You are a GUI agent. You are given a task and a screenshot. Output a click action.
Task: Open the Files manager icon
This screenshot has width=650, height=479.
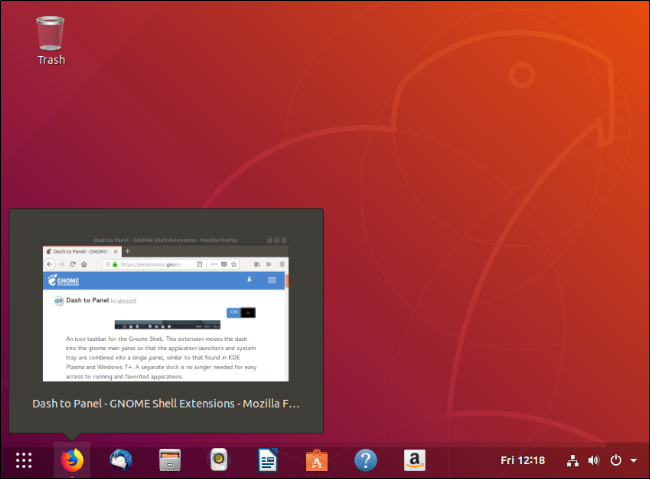coord(170,460)
